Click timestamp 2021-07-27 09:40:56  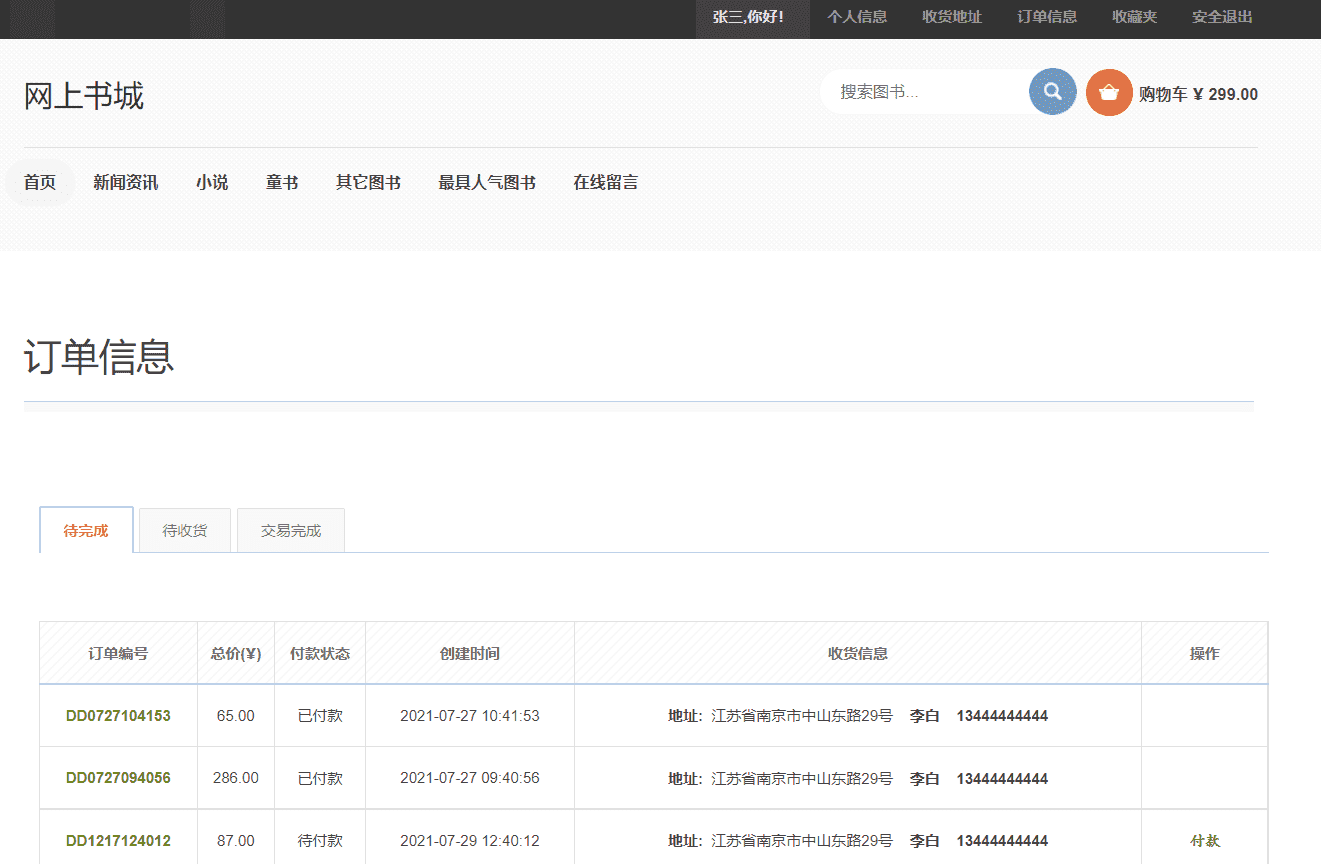[x=470, y=778]
